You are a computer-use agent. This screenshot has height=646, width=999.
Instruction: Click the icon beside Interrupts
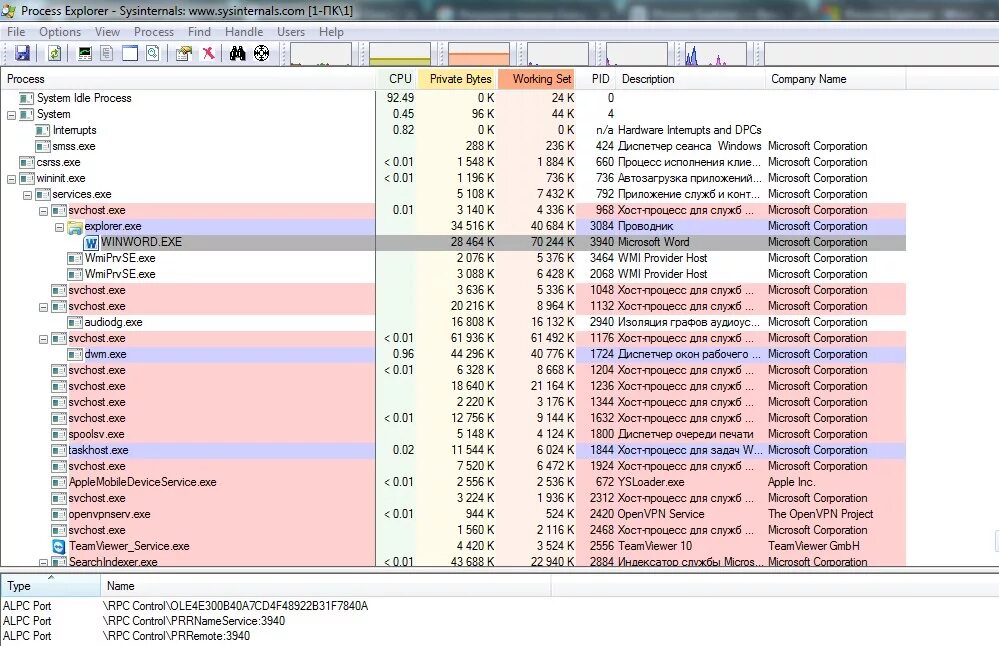pos(43,131)
